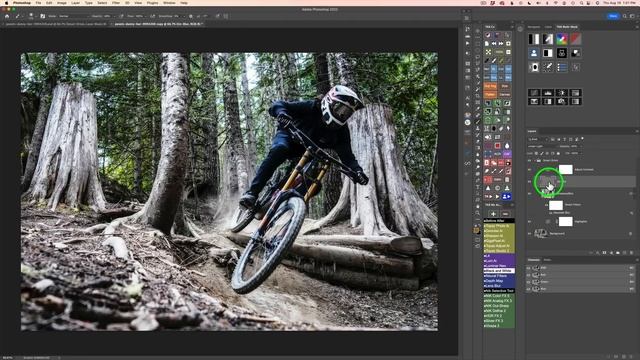
Task: Click the blue person subject mask icon
Action: pyautogui.click(x=533, y=53)
